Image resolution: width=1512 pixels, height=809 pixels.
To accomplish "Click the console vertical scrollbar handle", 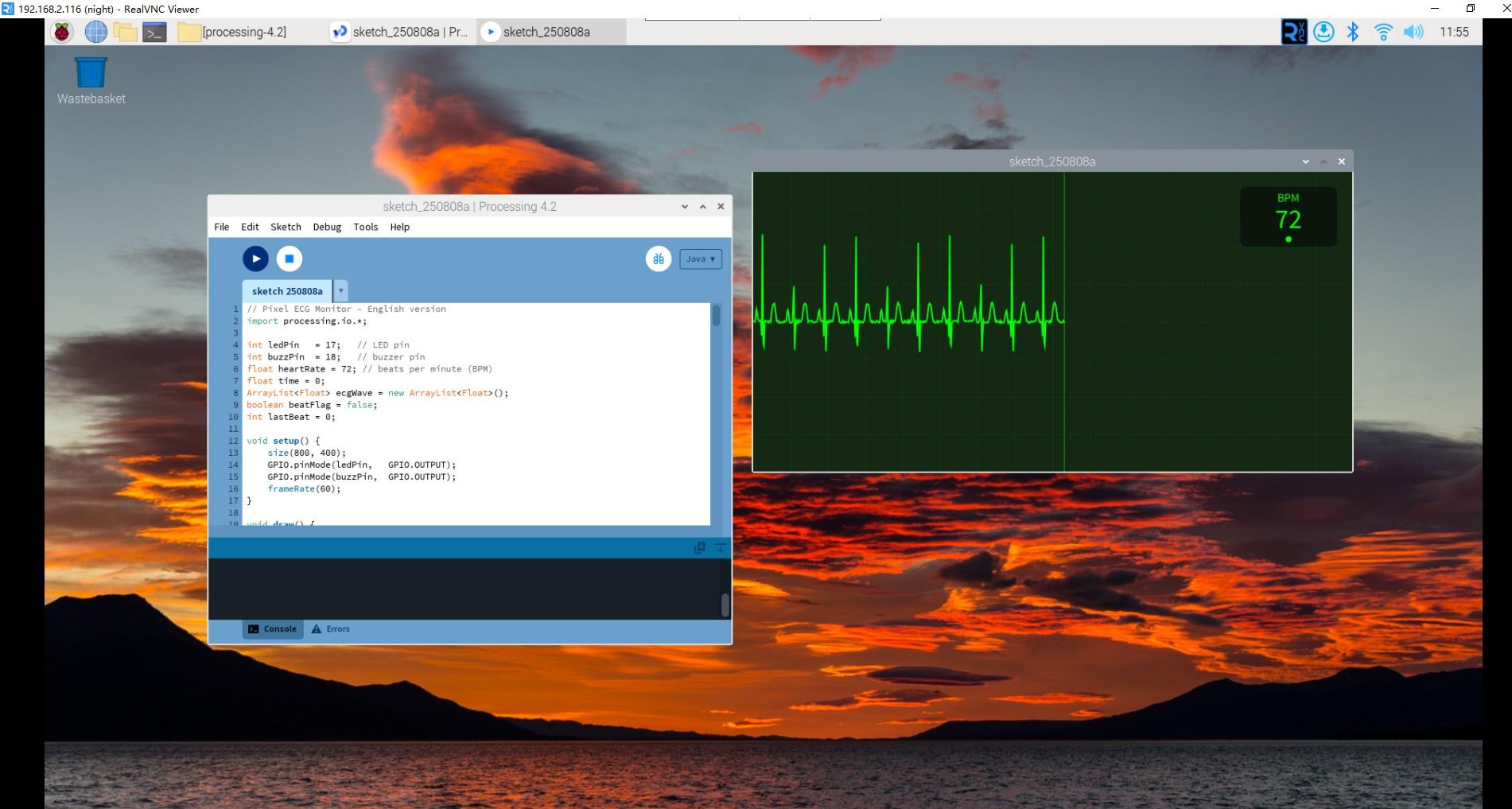I will [x=725, y=605].
